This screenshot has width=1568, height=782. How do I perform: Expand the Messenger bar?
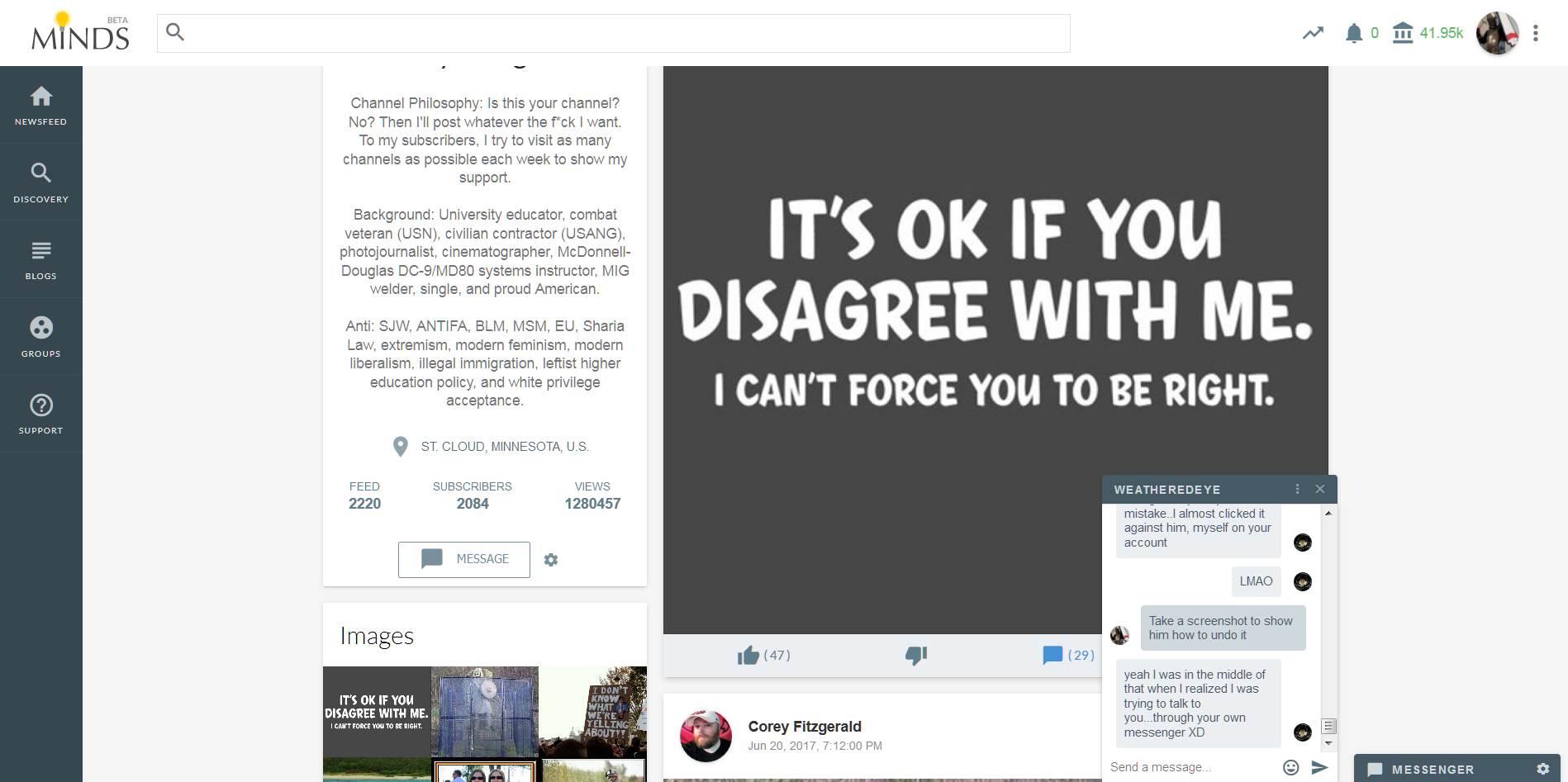point(1433,770)
